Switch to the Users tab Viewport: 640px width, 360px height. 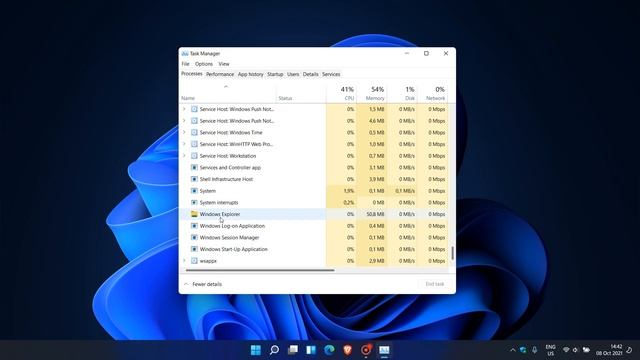pos(293,74)
